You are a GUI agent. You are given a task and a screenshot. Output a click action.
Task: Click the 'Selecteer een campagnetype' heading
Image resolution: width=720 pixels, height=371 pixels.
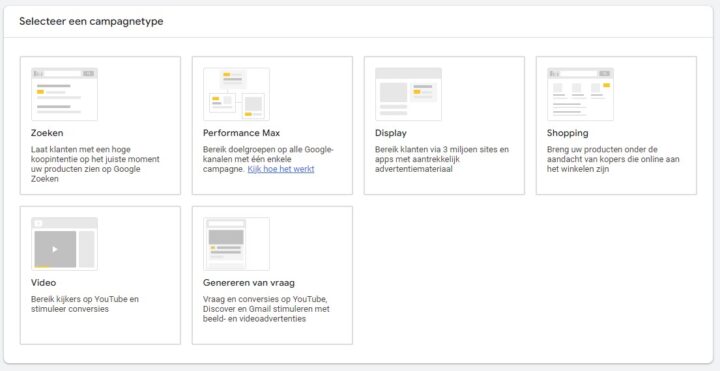(x=91, y=21)
